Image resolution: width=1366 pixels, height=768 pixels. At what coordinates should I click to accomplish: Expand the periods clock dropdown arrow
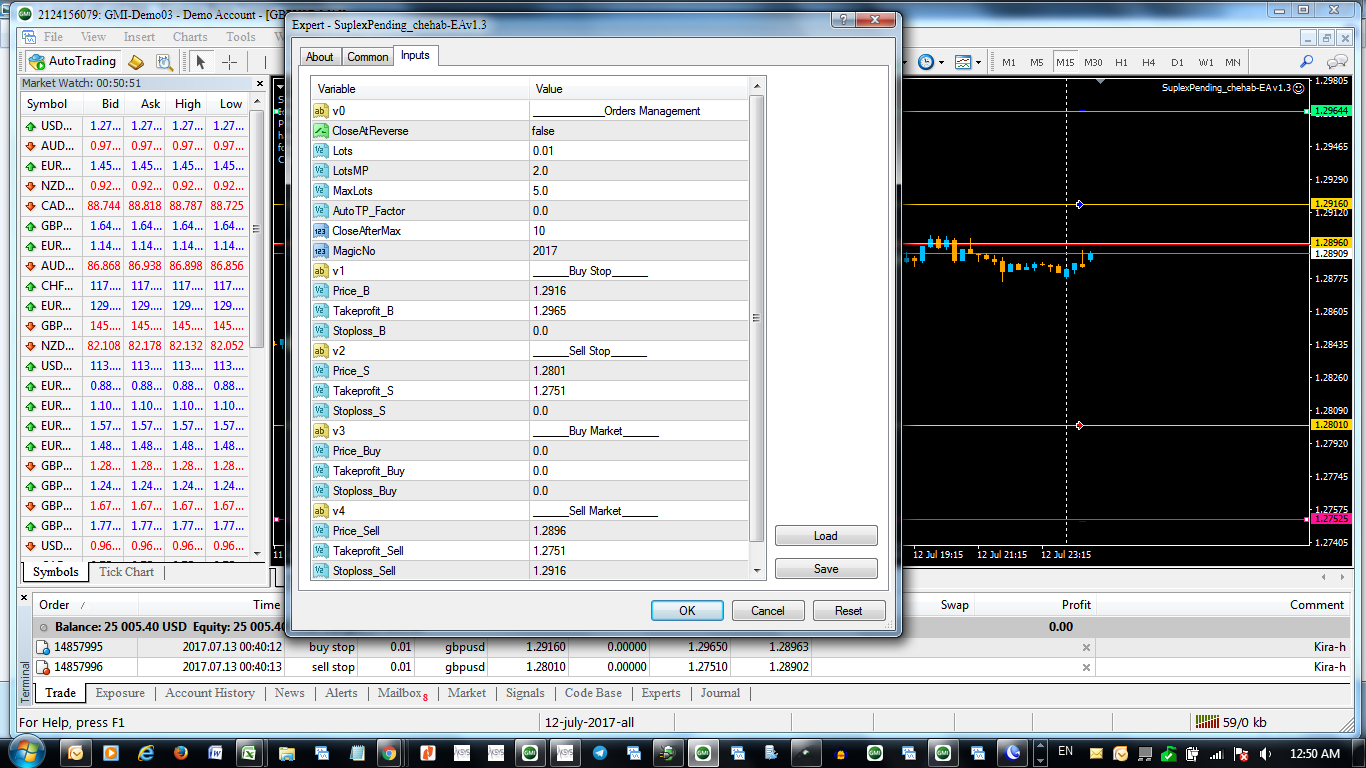coord(941,62)
